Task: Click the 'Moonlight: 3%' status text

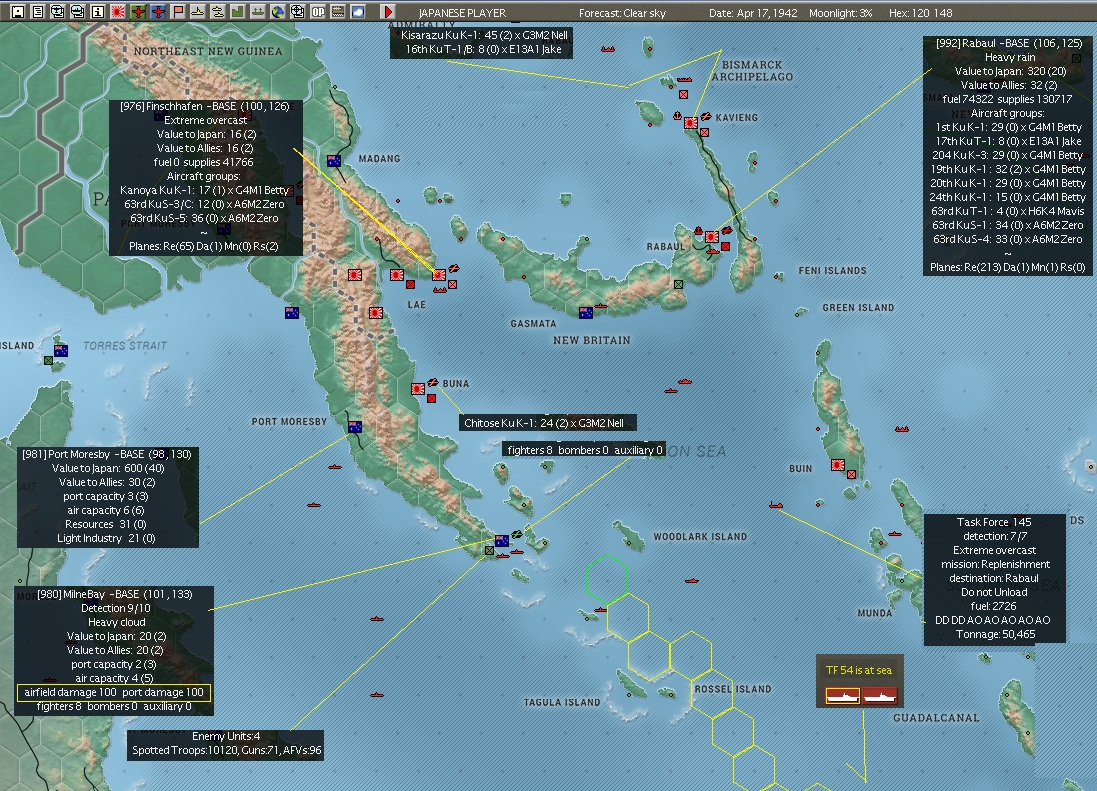Action: pos(841,13)
